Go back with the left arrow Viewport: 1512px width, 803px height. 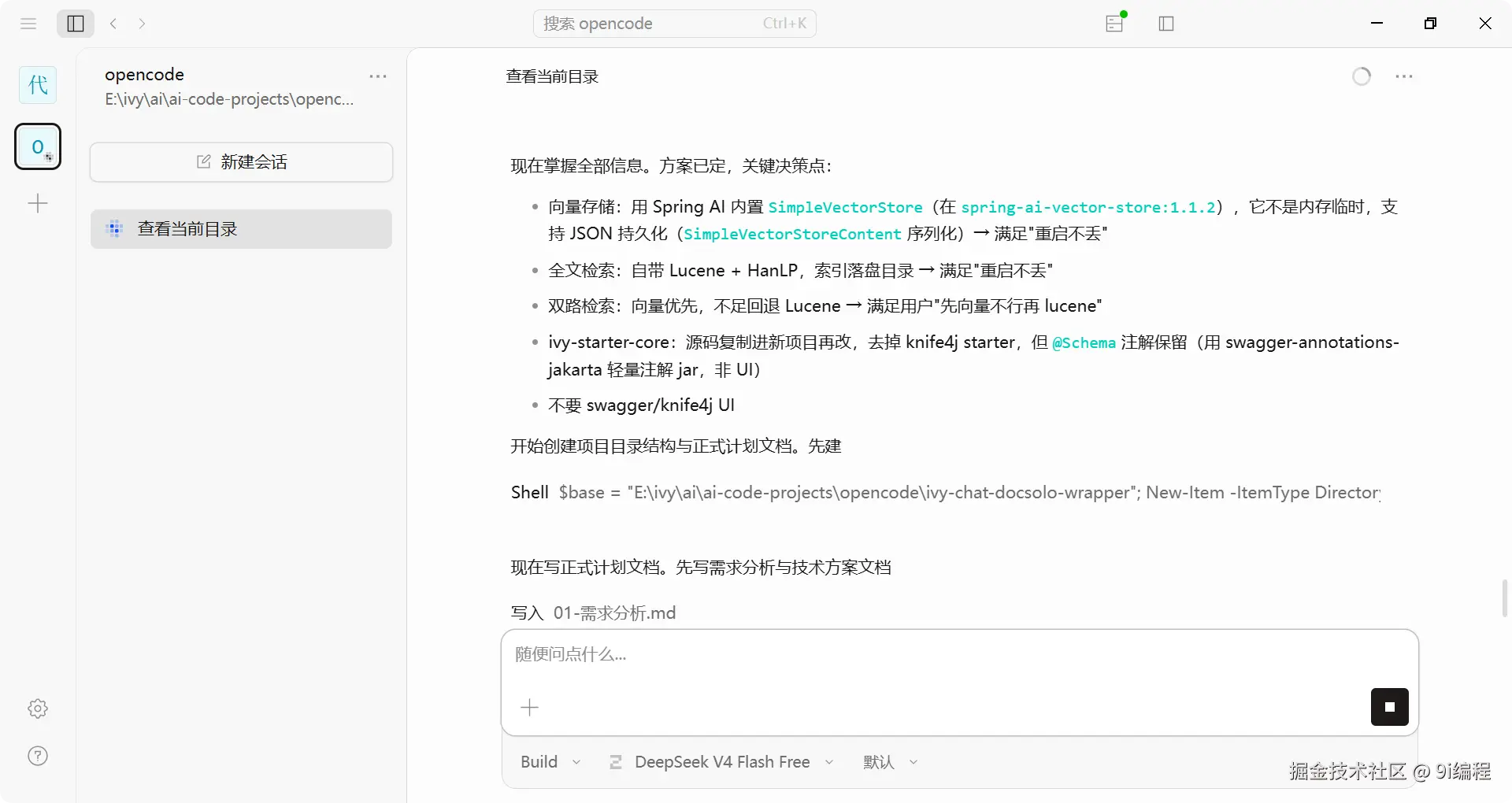point(113,24)
